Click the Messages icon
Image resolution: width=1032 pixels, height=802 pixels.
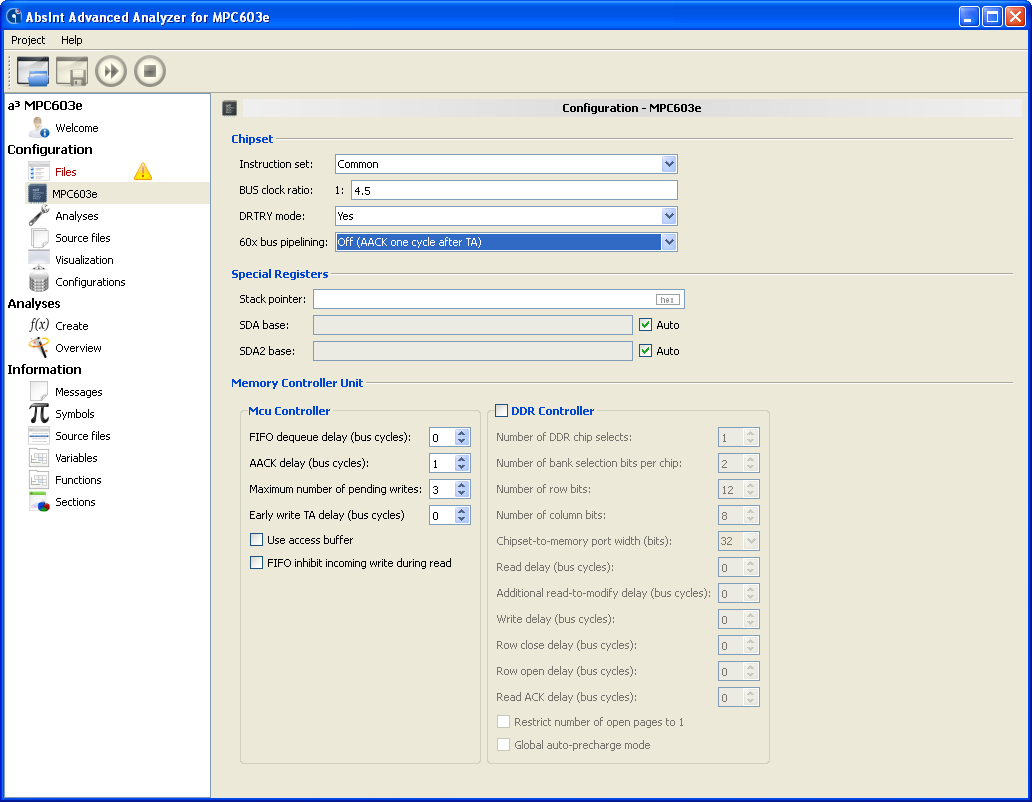coord(39,391)
